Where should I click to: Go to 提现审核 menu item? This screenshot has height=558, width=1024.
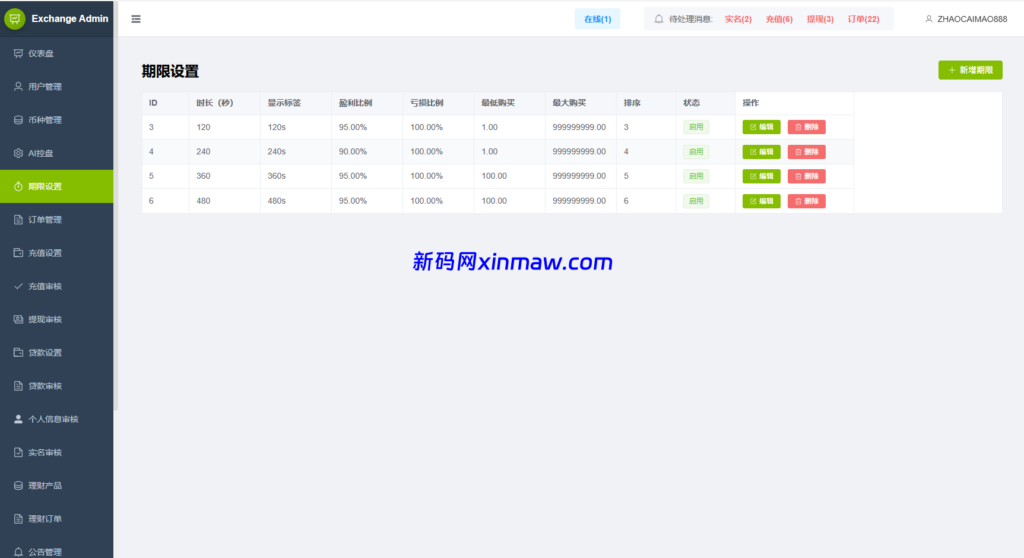click(x=57, y=320)
